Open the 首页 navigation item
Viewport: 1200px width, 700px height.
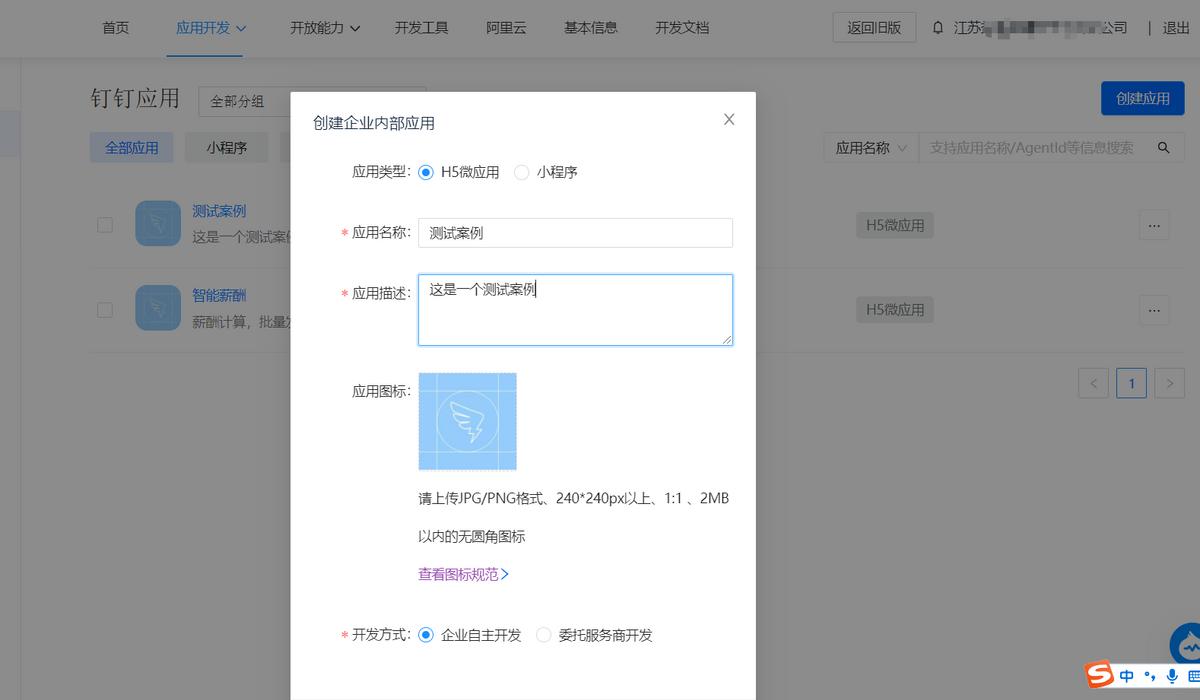(116, 28)
